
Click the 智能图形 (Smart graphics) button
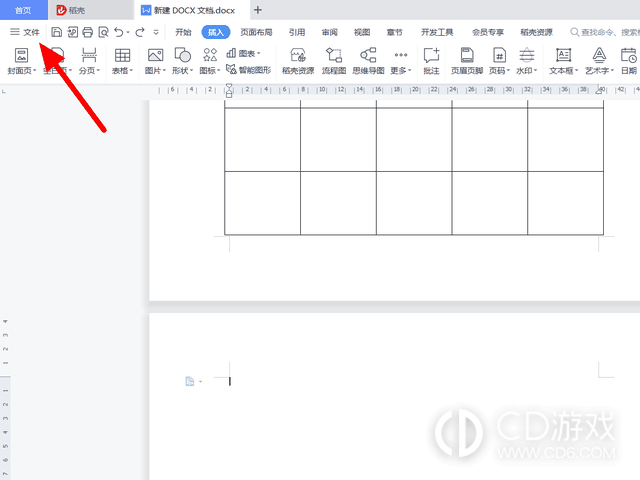(x=248, y=70)
